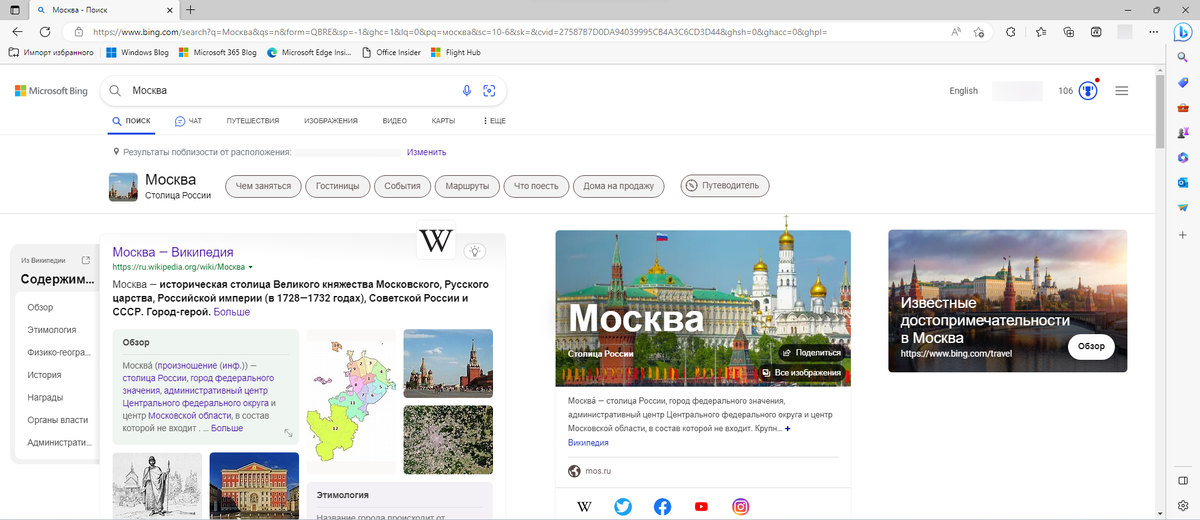Open the Favorites list icon
The width and height of the screenshot is (1200, 520).
pos(1041,32)
